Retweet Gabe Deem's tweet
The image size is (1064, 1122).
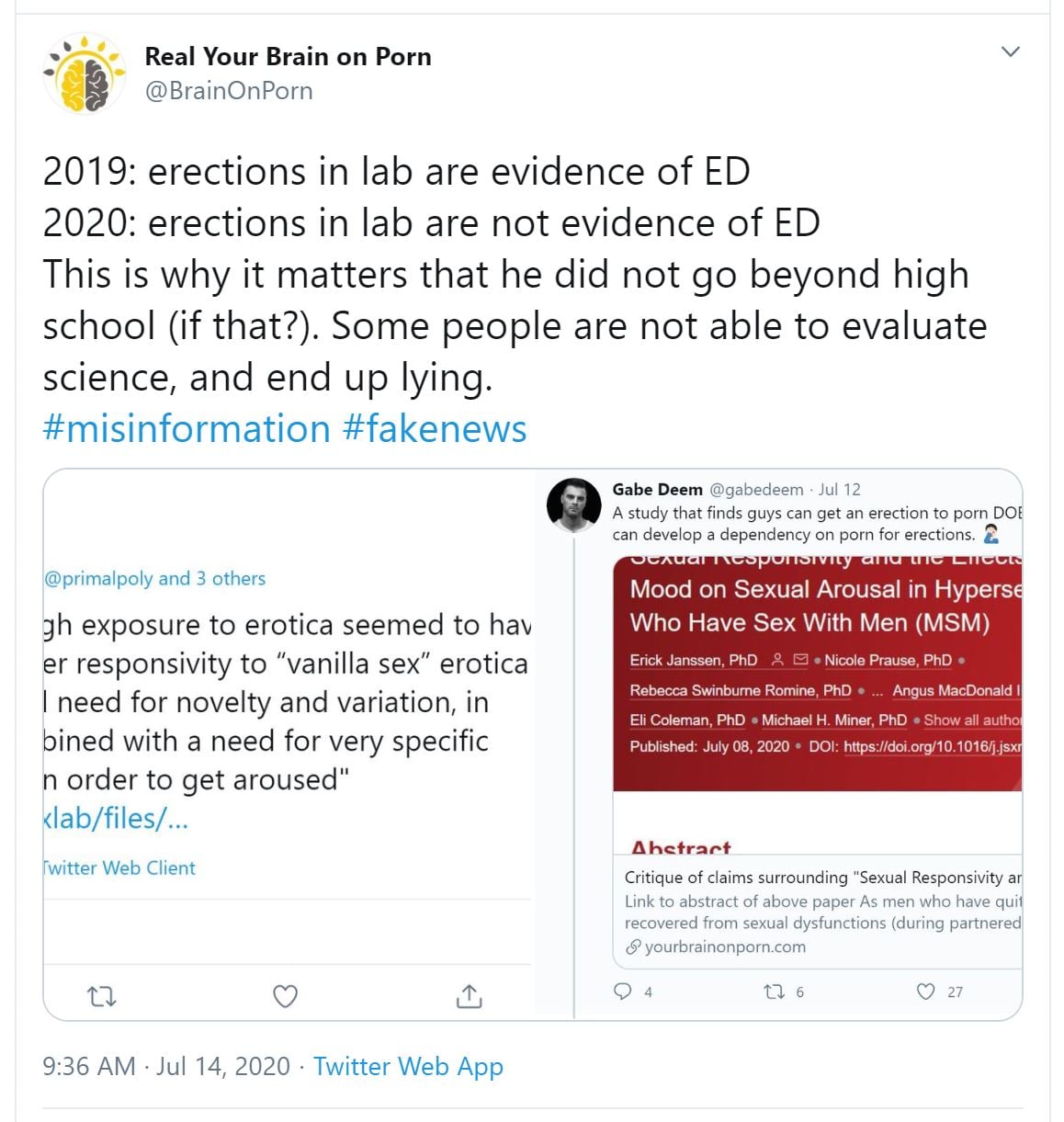point(774,992)
